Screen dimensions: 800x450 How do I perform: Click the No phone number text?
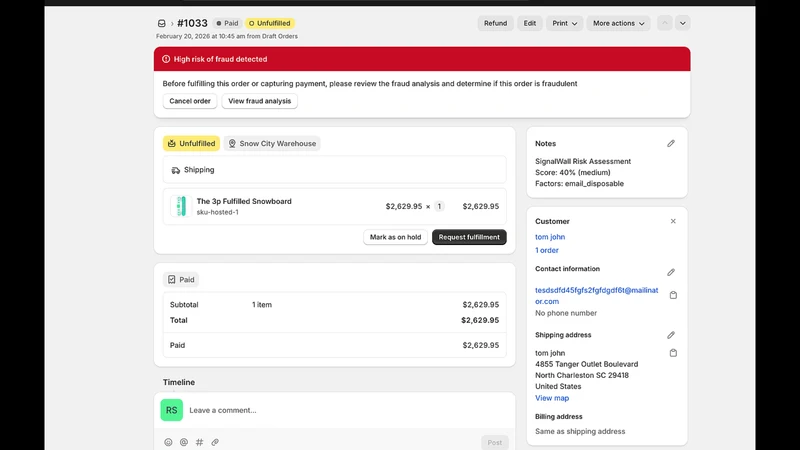[566, 313]
